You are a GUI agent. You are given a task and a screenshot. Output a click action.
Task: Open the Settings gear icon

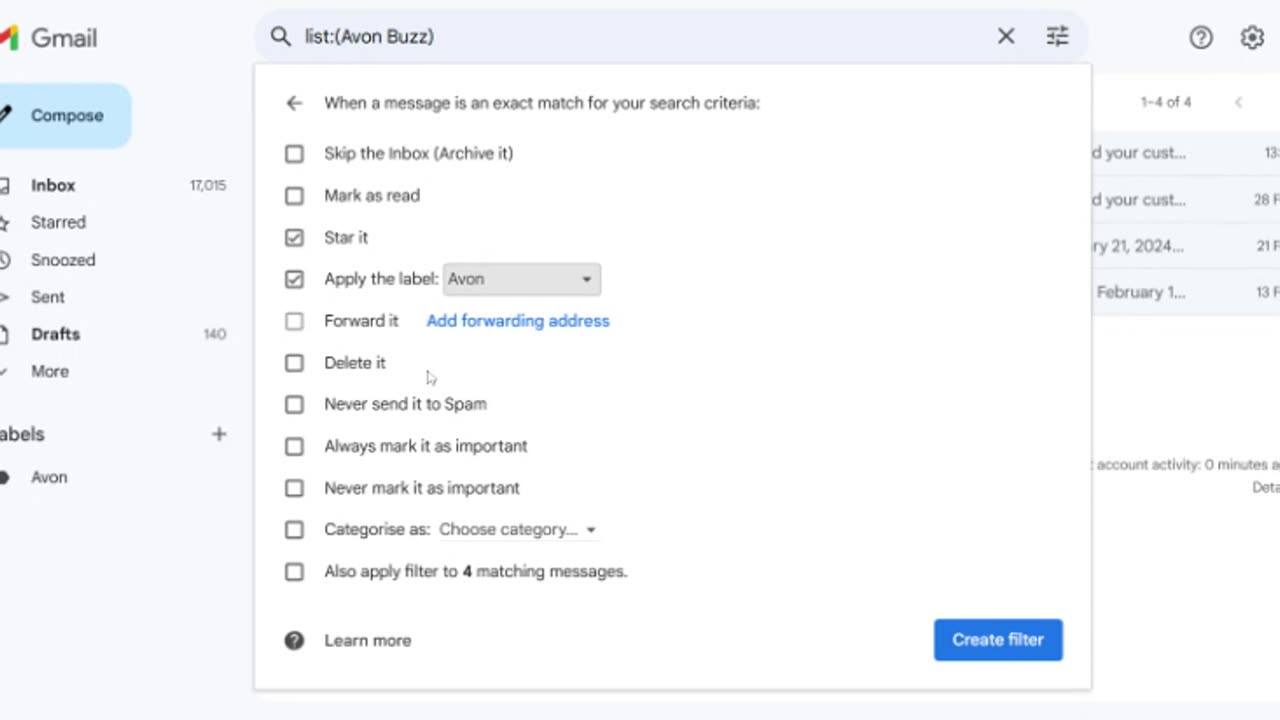(1252, 38)
